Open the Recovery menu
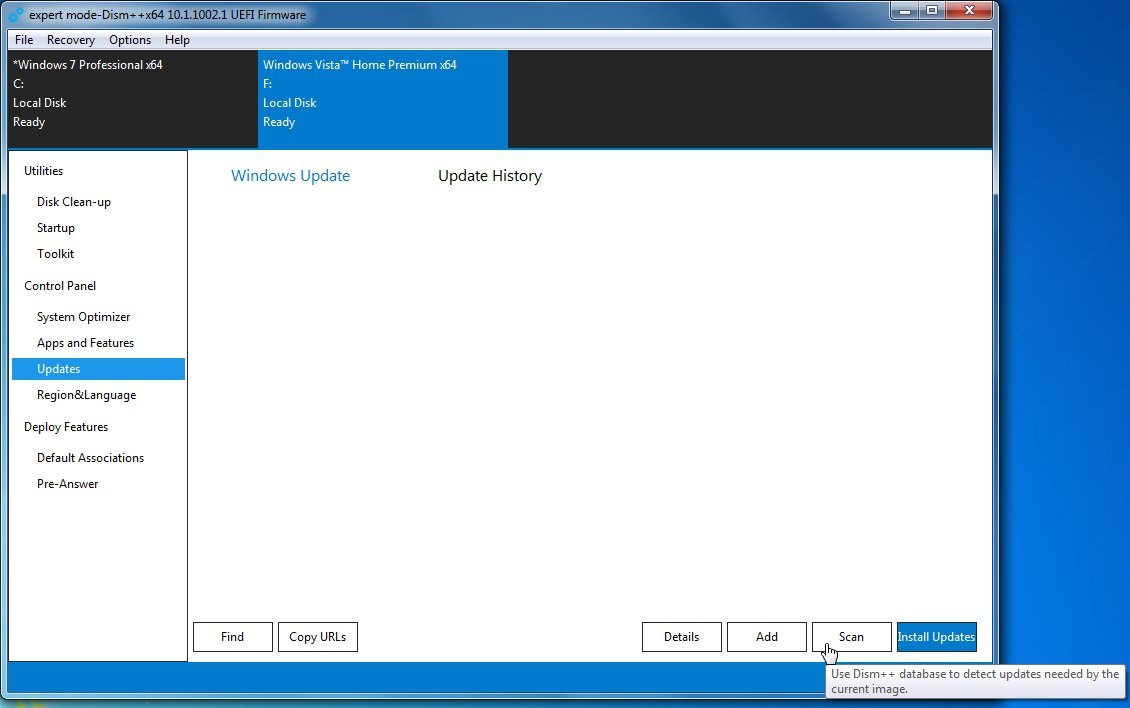The image size is (1130, 708). (71, 40)
